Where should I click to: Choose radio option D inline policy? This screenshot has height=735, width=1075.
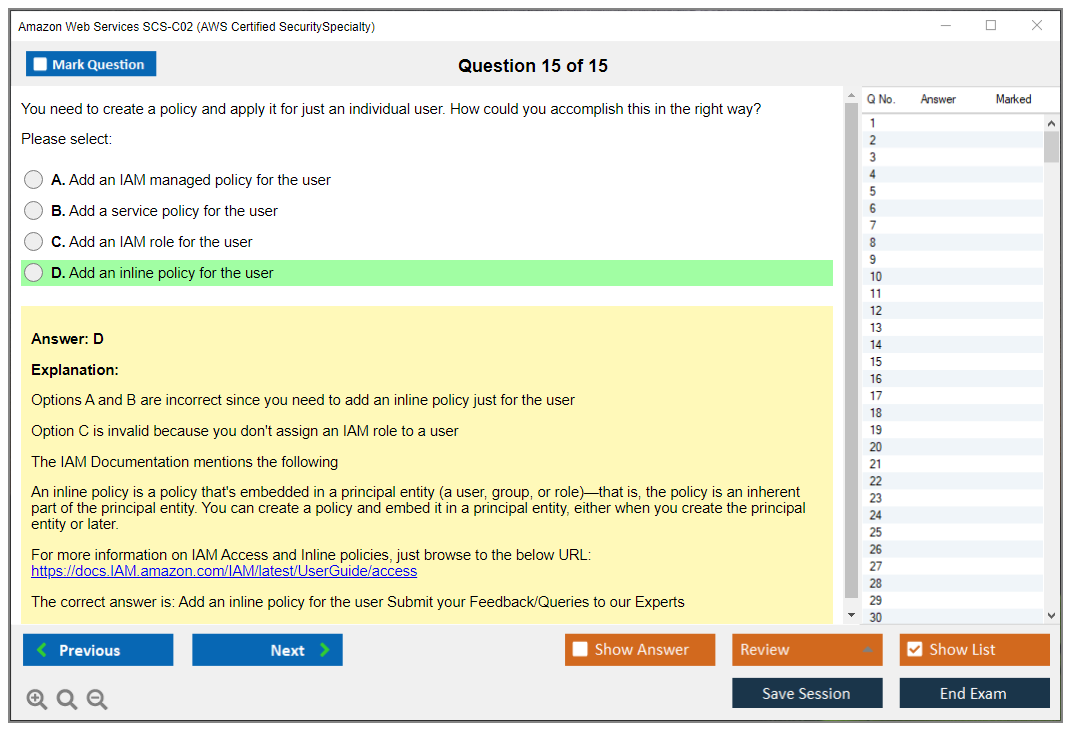coord(34,273)
